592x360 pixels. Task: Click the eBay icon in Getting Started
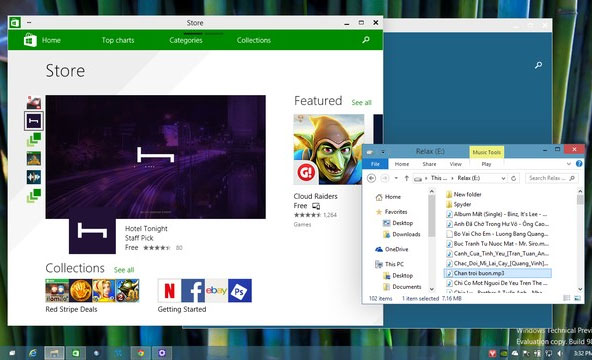pyautogui.click(x=216, y=291)
